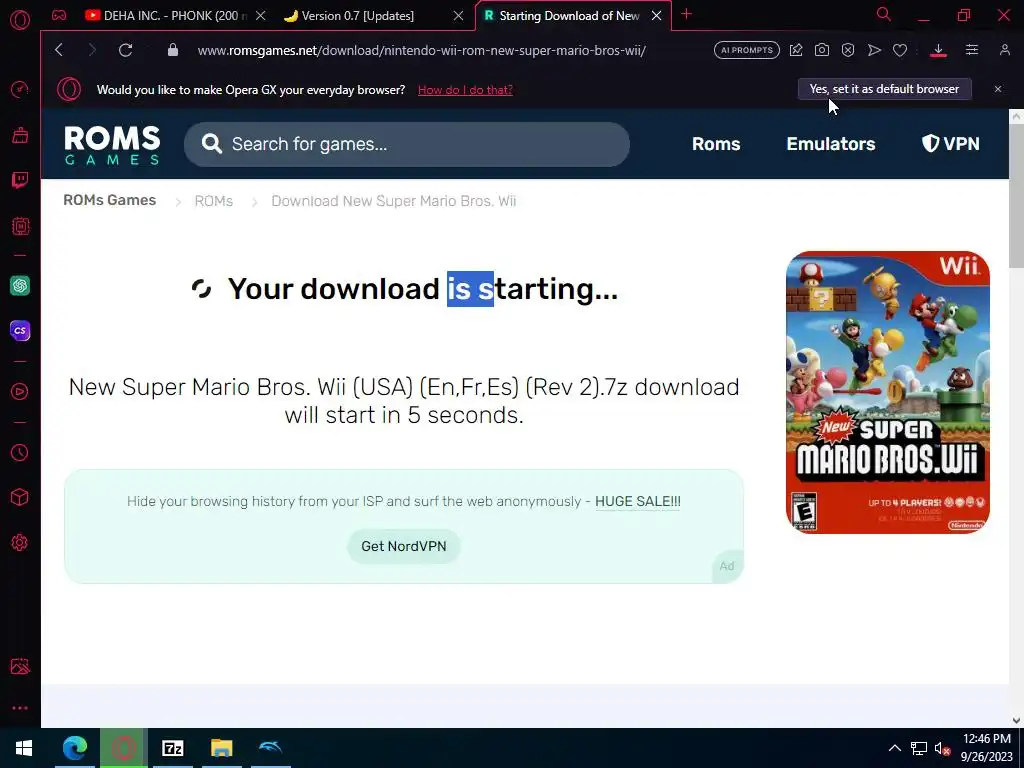Open ChatGPT in the sidebar

tap(20, 285)
